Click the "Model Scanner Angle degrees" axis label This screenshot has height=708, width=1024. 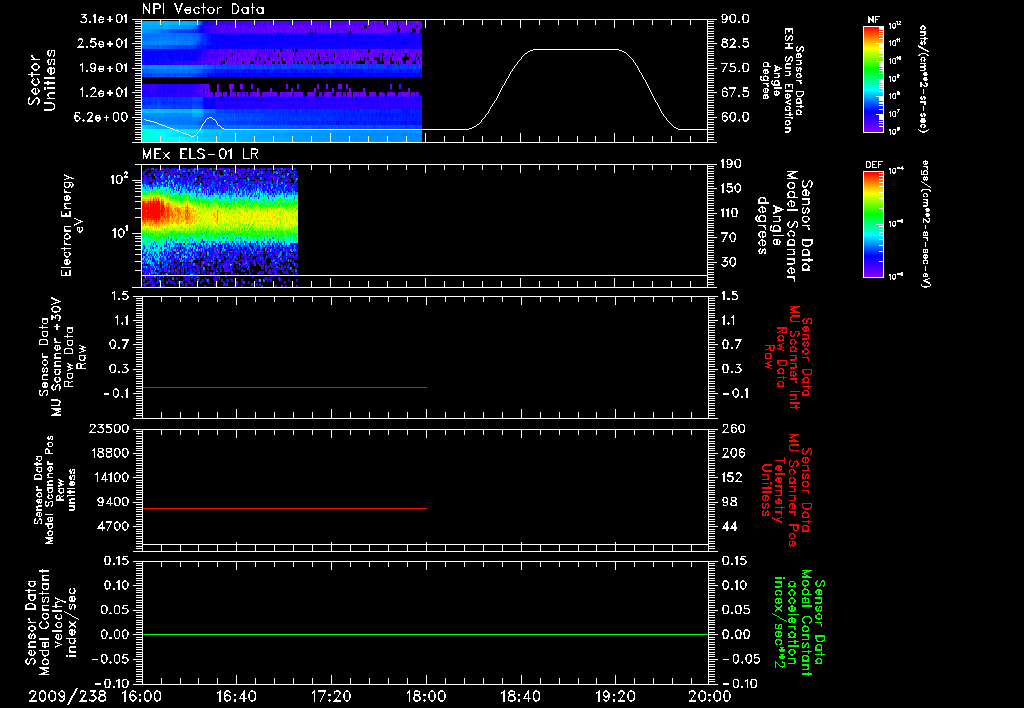click(x=784, y=226)
